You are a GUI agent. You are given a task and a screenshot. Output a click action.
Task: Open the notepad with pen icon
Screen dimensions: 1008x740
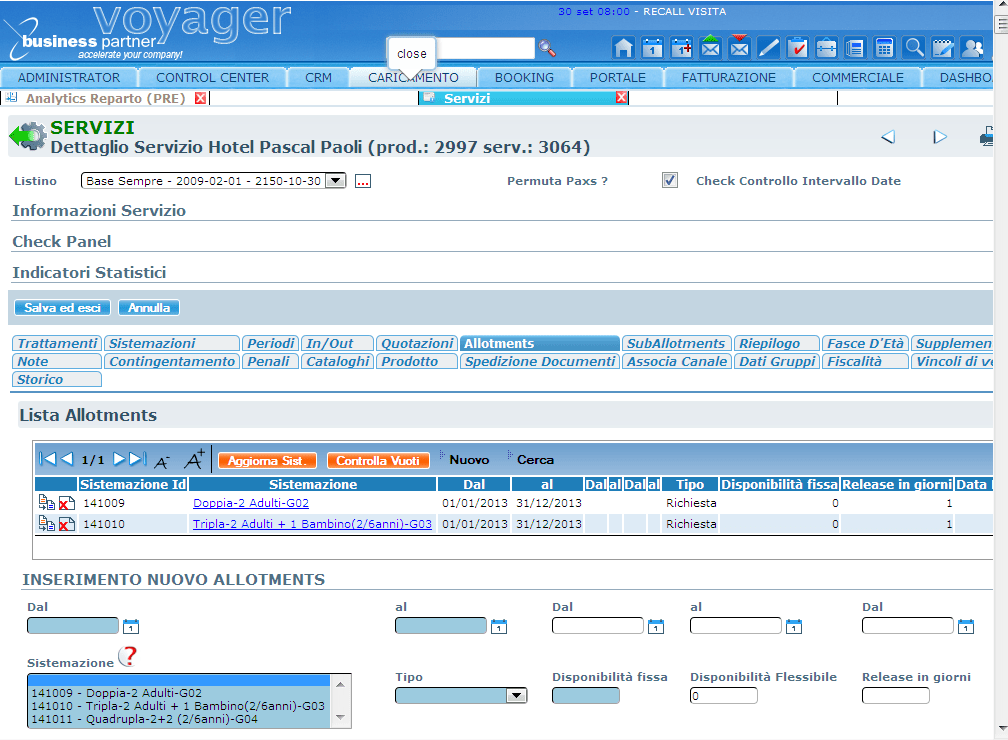(x=942, y=48)
